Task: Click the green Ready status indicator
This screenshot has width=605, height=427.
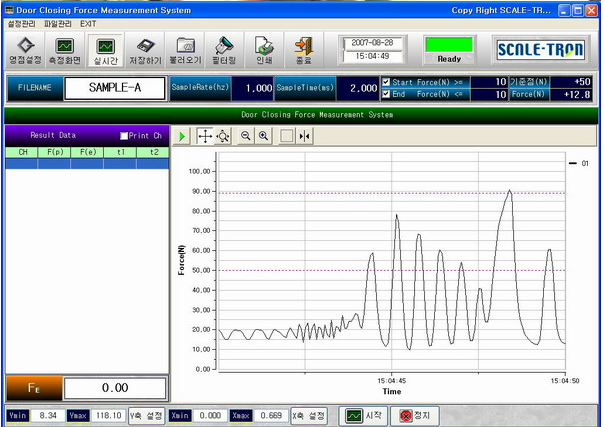Action: tap(449, 45)
